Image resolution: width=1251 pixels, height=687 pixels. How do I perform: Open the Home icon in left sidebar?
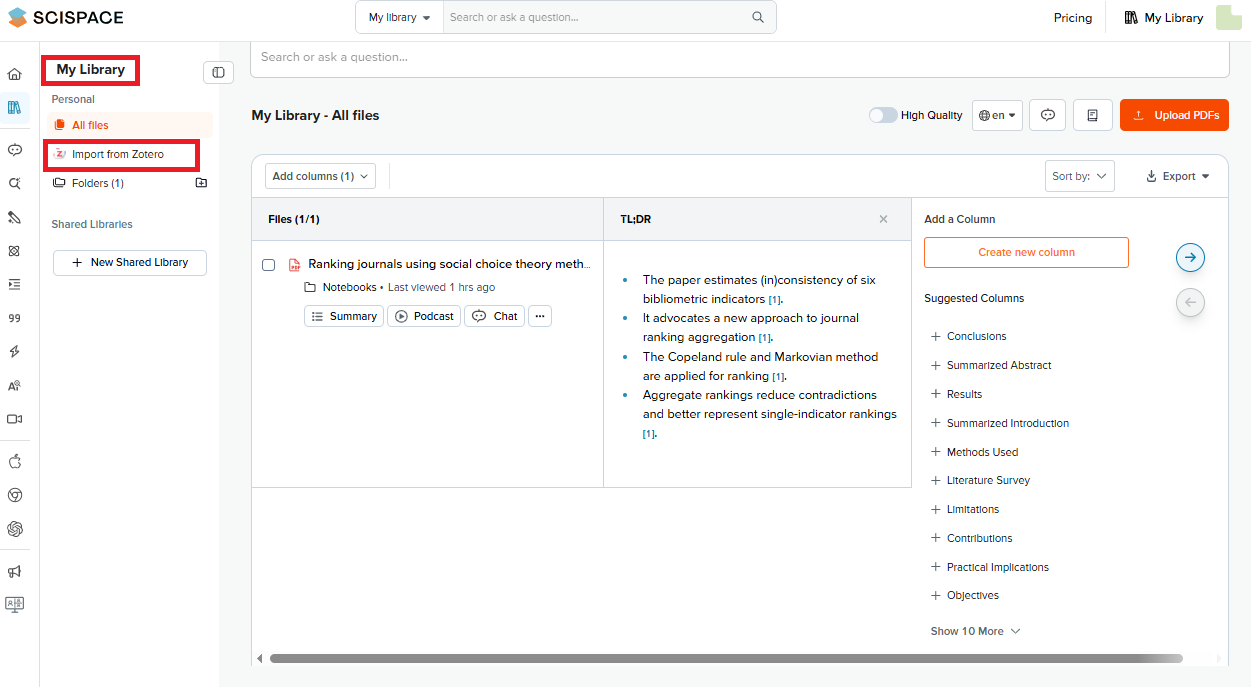click(x=14, y=74)
